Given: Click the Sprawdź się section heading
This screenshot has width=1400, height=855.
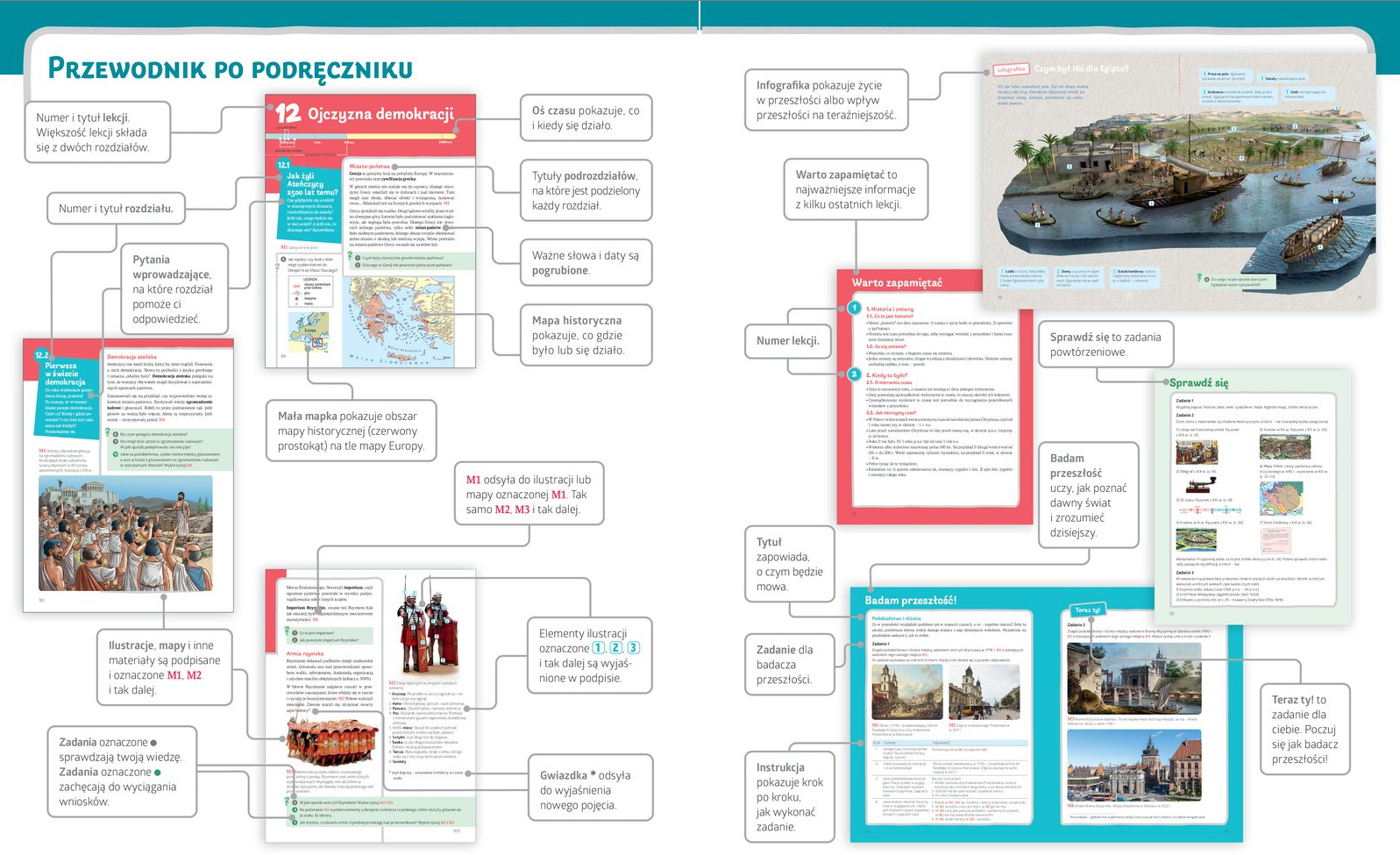Looking at the screenshot, I should (x=1199, y=382).
